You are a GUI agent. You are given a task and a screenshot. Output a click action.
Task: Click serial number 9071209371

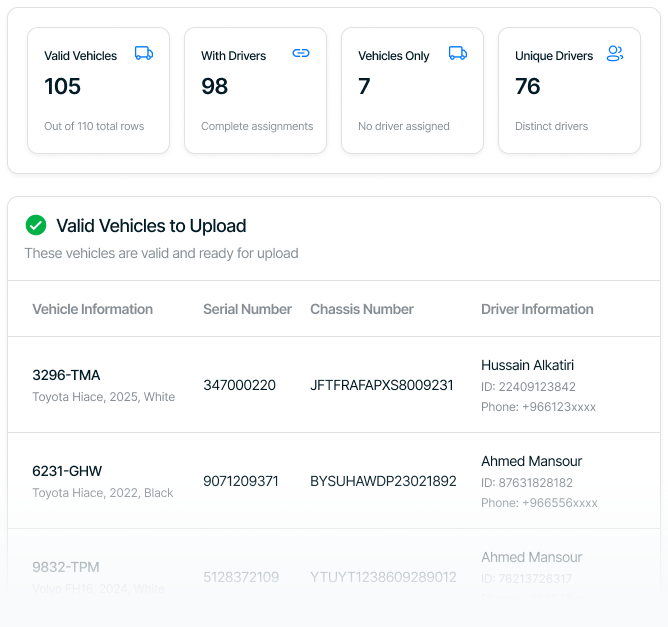[x=243, y=481]
